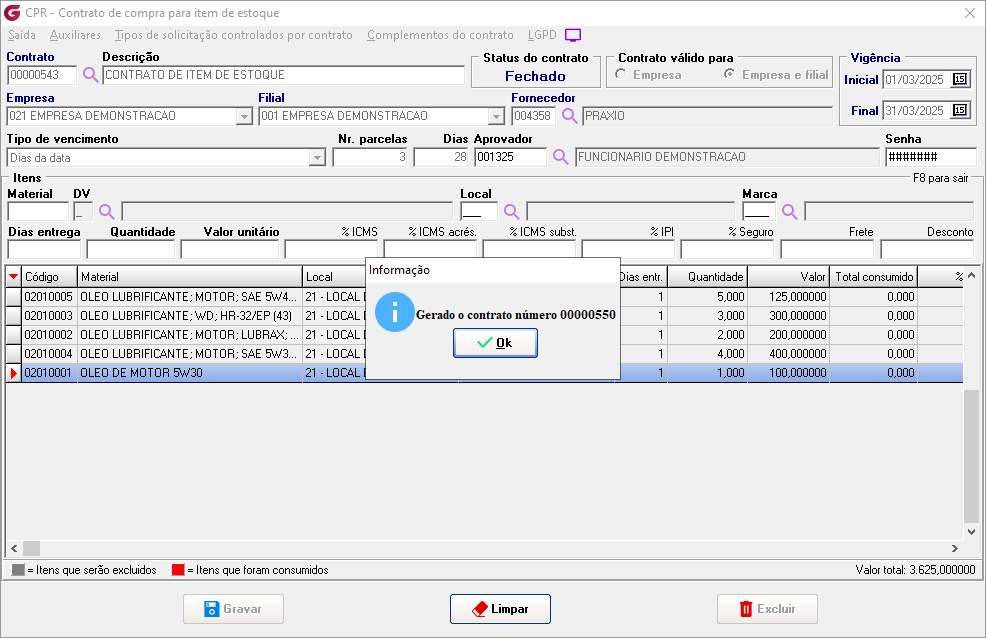
Task: Click the Frete input field
Action: pos(827,250)
